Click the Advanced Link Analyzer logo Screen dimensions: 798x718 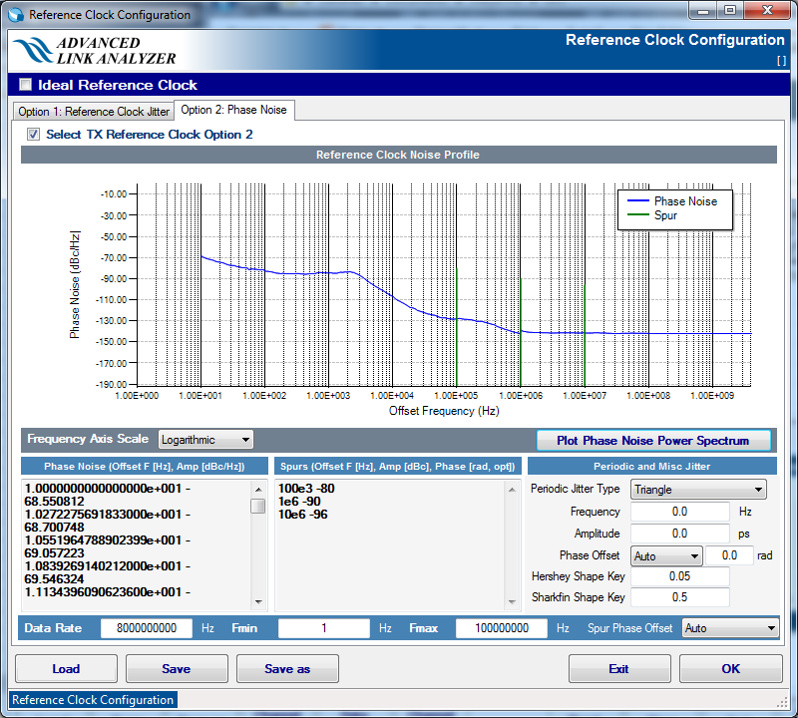click(x=94, y=51)
